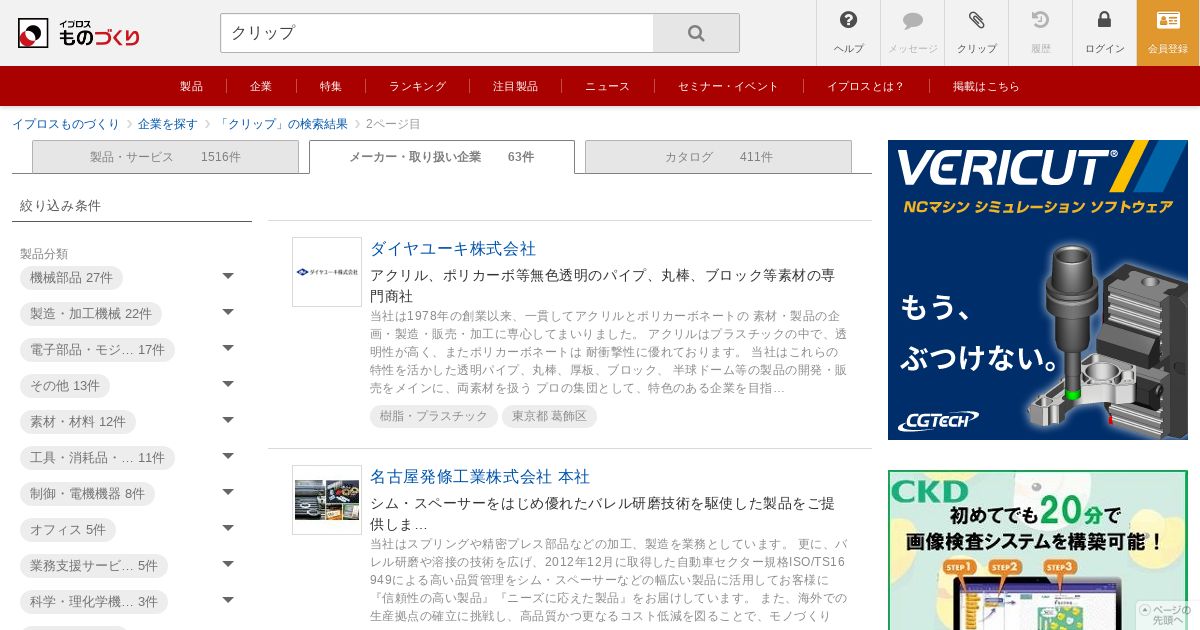Viewport: 1200px width, 630px height.
Task: Click the 「クリップ」の検索結果 breadcrumb link
Action: 282,124
